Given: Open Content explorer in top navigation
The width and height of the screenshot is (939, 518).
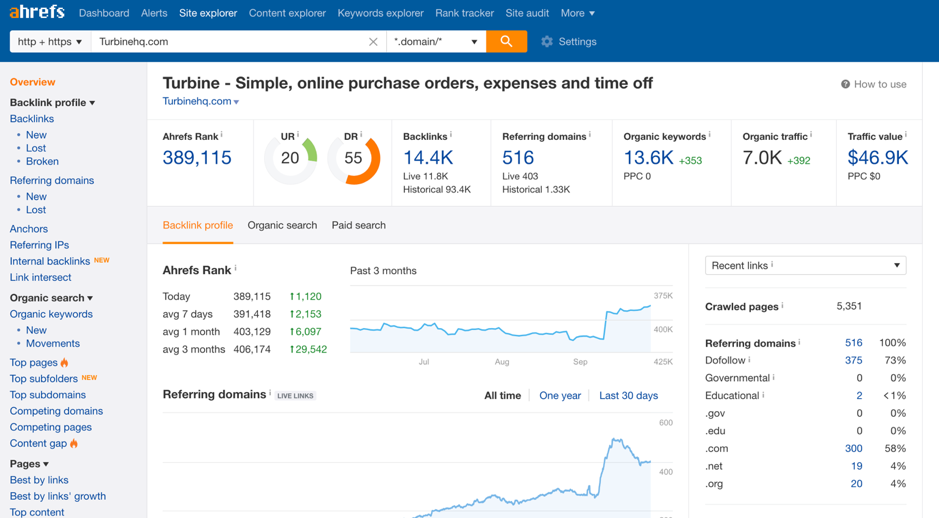Looking at the screenshot, I should (x=287, y=13).
